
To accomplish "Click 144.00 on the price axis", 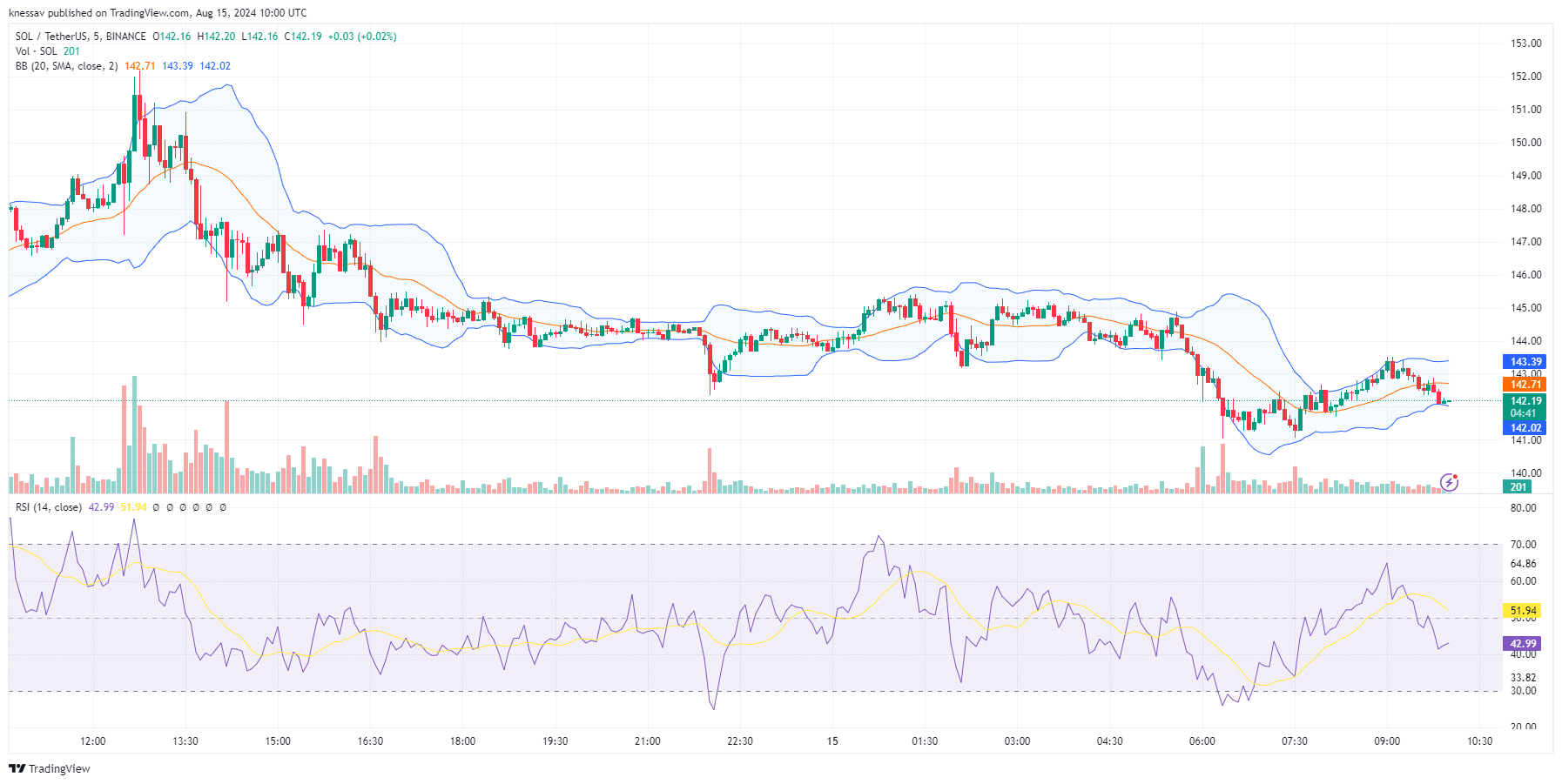I will 1525,341.
